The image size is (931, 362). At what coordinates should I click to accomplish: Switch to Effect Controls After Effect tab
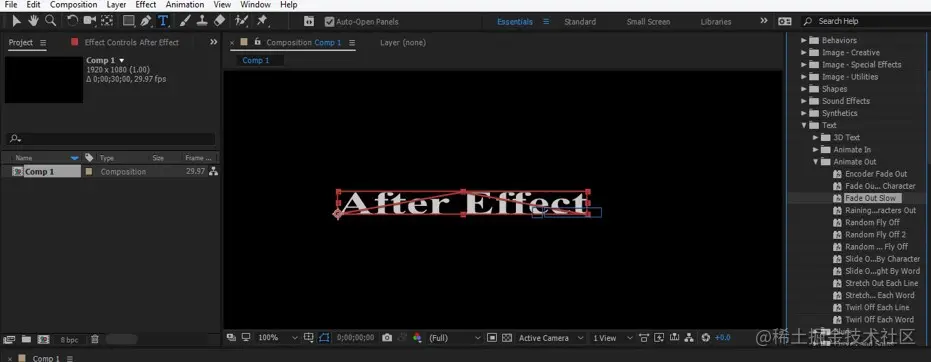click(x=131, y=42)
